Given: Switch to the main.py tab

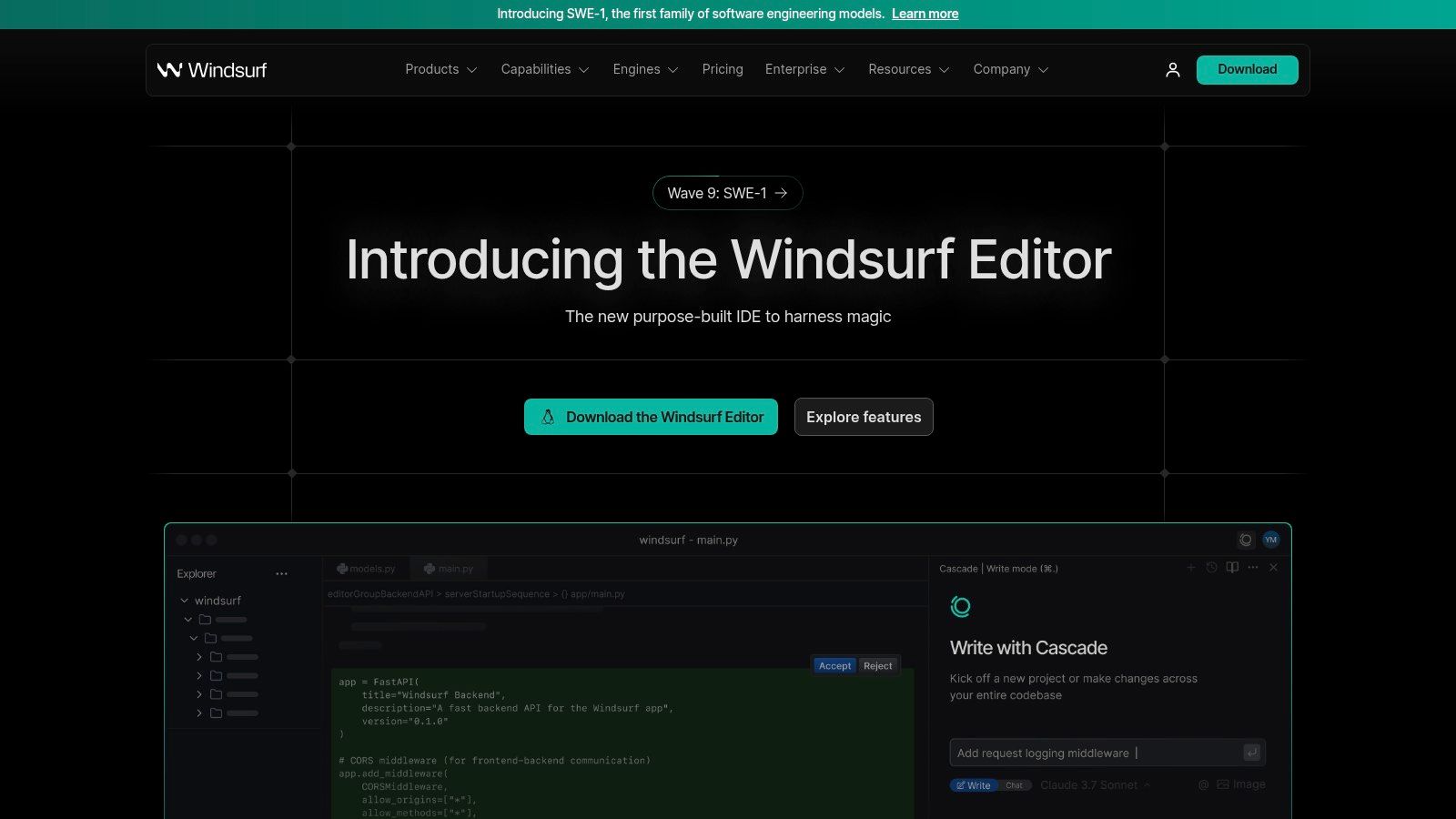Looking at the screenshot, I should (449, 569).
